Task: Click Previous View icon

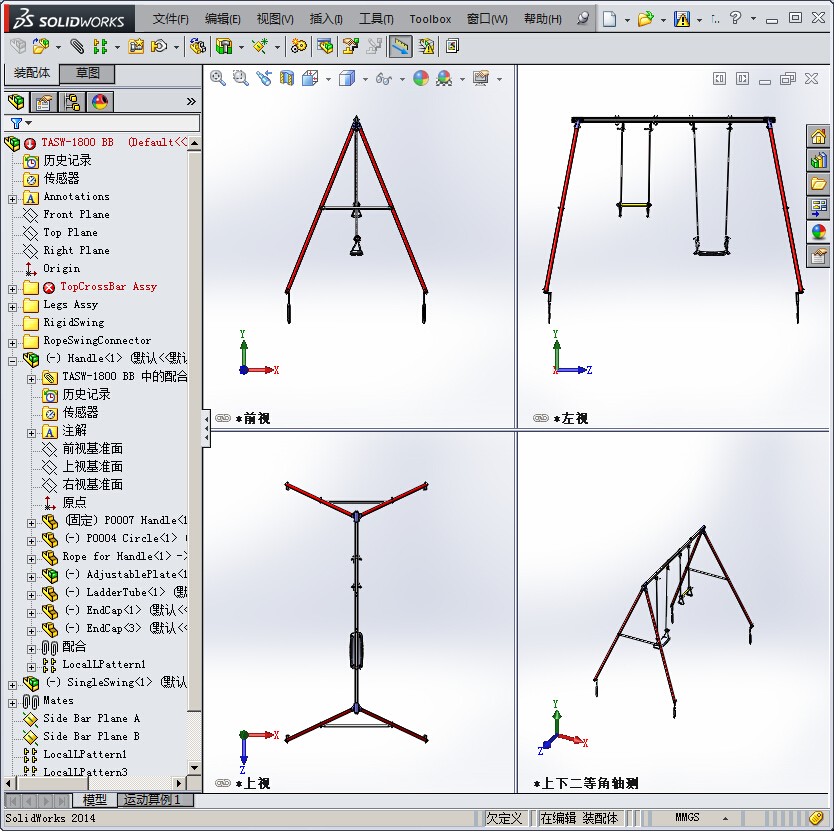Action: (x=264, y=78)
